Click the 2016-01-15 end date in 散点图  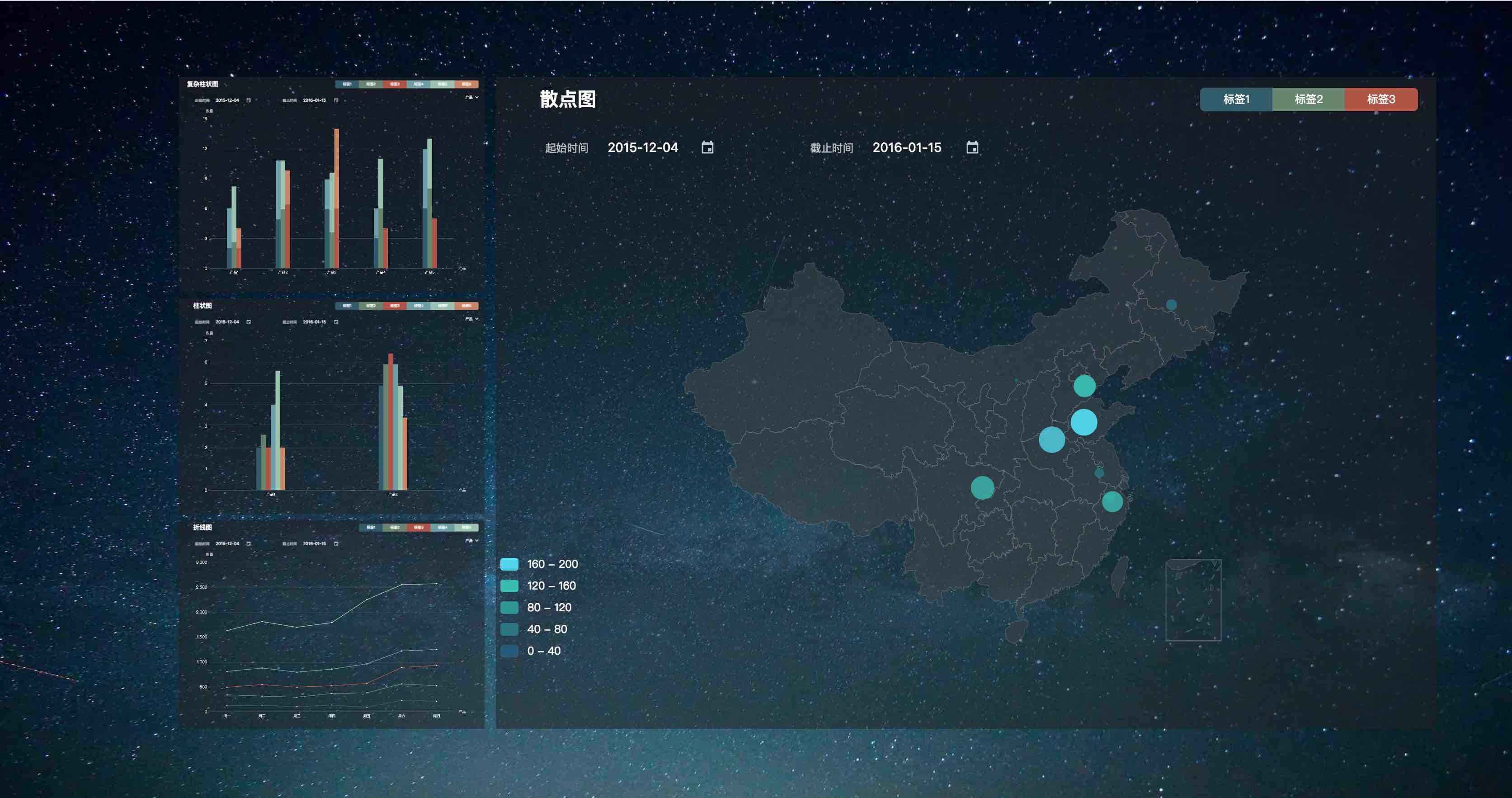click(x=907, y=147)
